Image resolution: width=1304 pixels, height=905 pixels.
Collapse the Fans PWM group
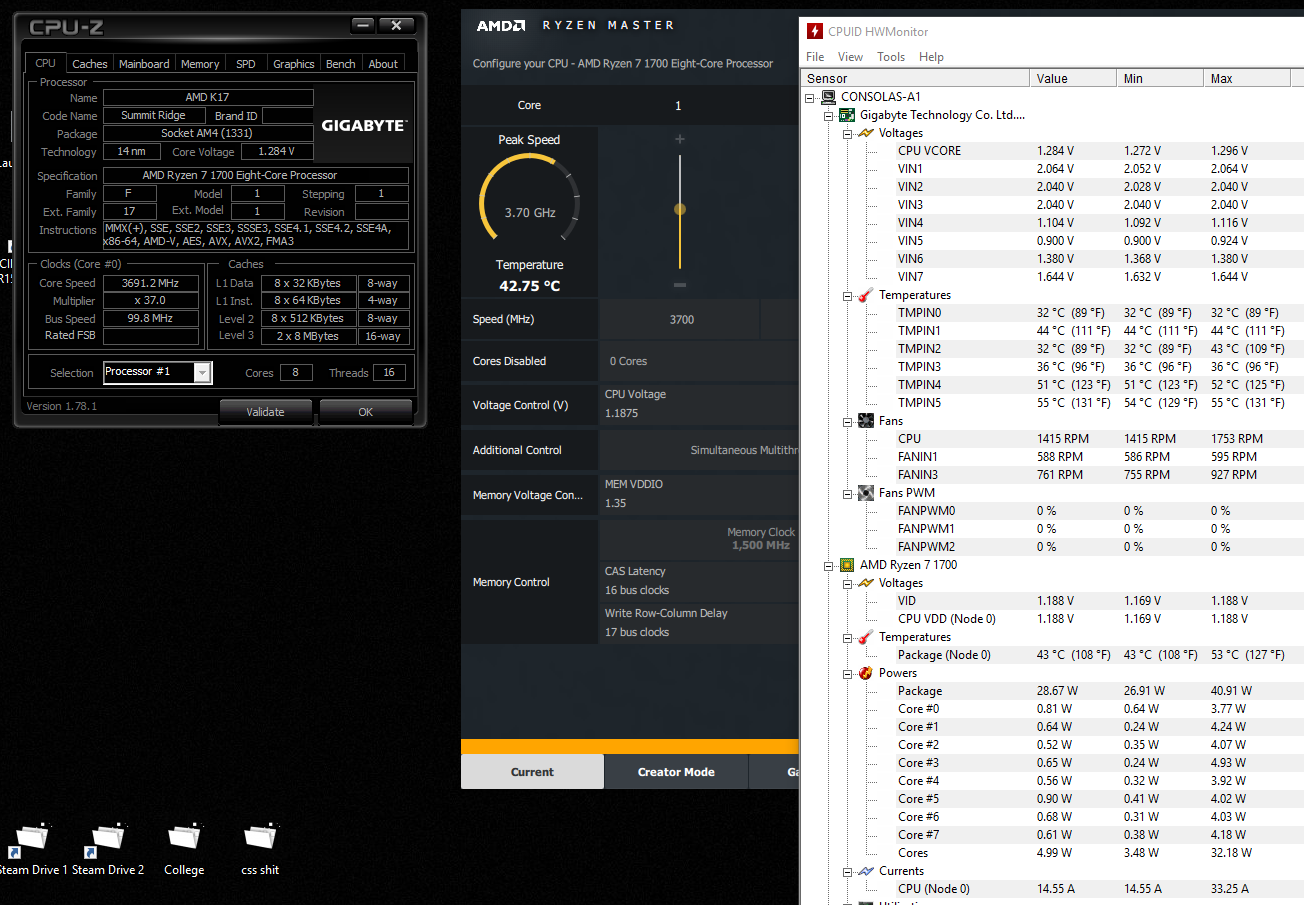pyautogui.click(x=847, y=493)
